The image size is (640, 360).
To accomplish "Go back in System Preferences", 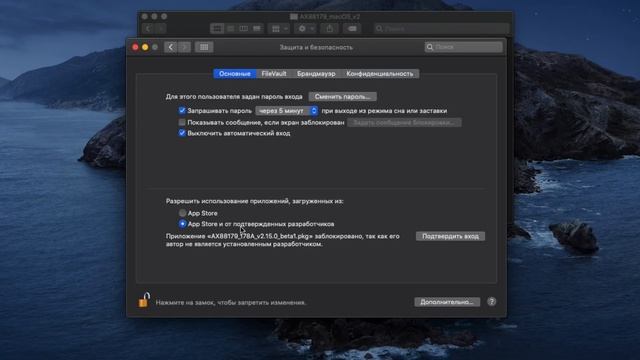I will pos(171,47).
